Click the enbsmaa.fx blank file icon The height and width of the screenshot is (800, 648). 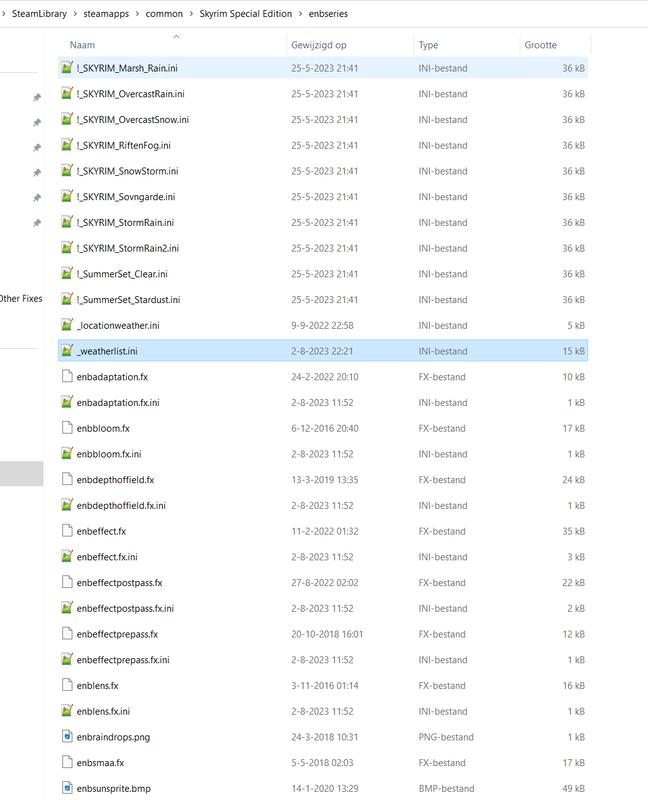[67, 762]
